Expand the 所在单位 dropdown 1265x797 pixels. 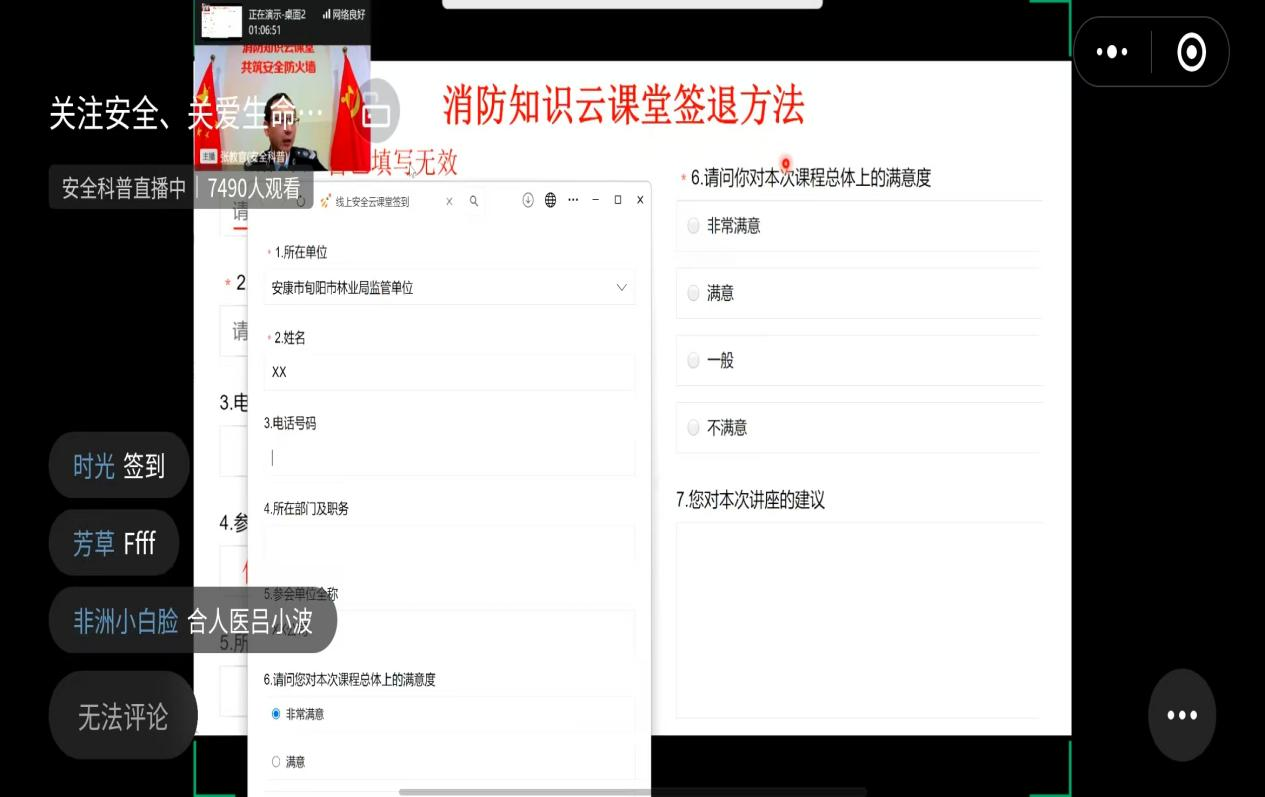click(621, 288)
